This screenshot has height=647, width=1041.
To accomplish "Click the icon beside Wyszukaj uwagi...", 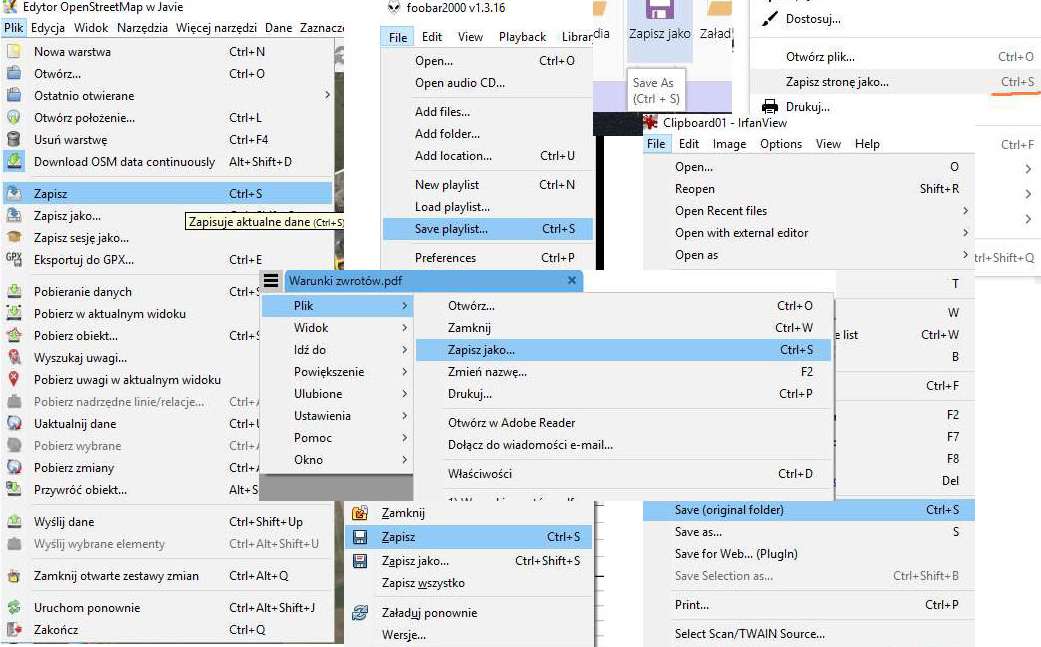I will click(14, 357).
